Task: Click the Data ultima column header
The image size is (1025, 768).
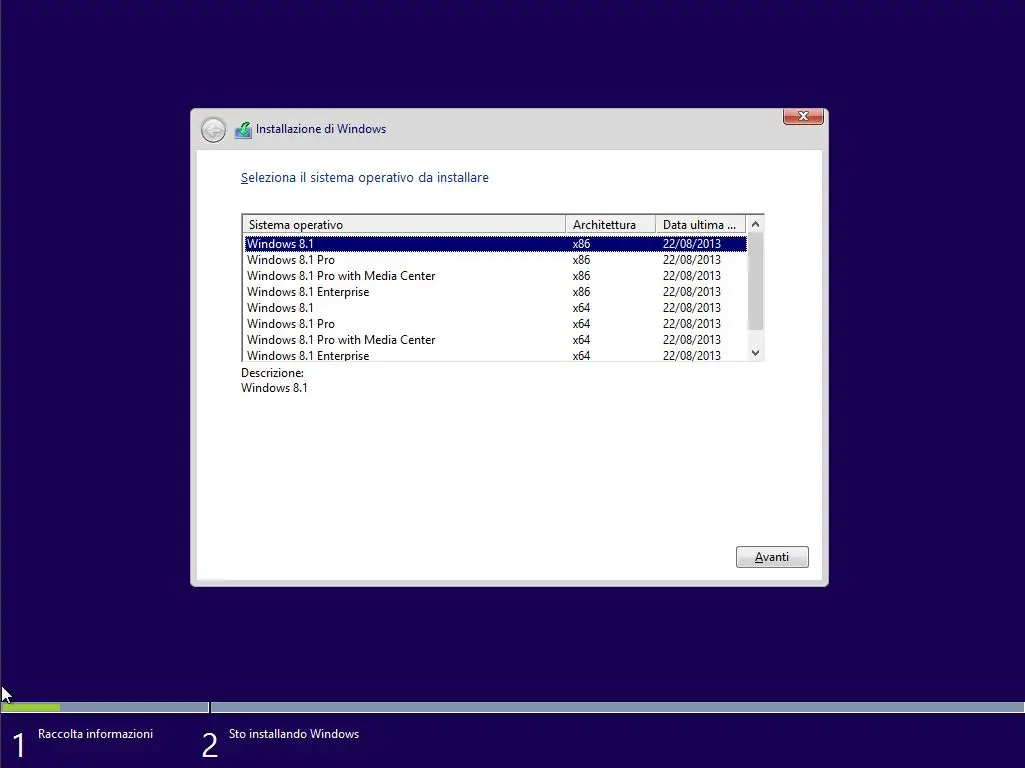Action: (701, 224)
